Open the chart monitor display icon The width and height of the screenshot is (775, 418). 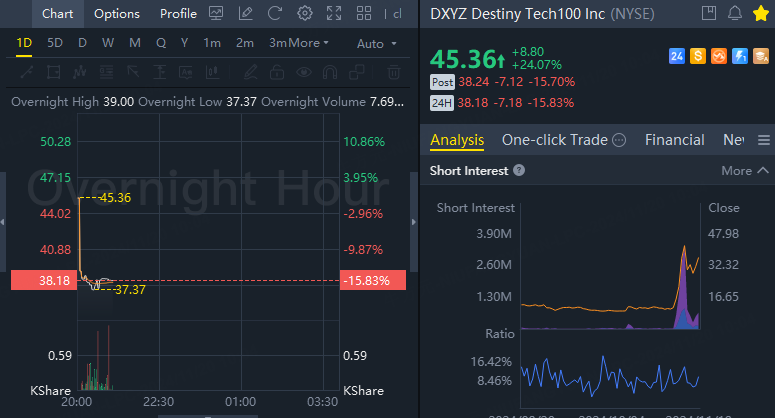[x=216, y=13]
